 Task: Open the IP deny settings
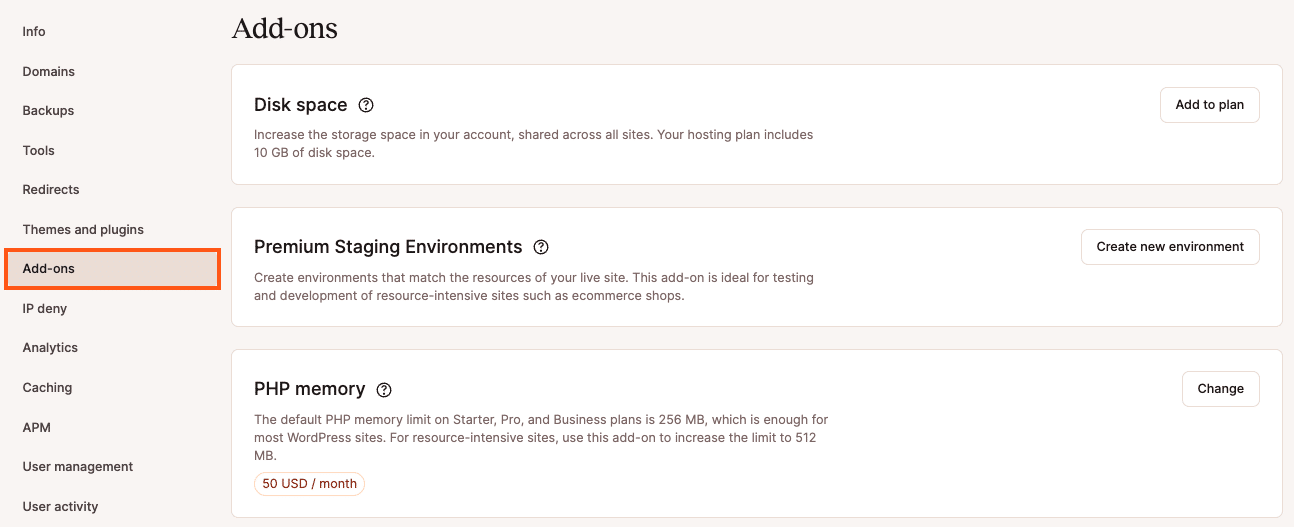[45, 309]
